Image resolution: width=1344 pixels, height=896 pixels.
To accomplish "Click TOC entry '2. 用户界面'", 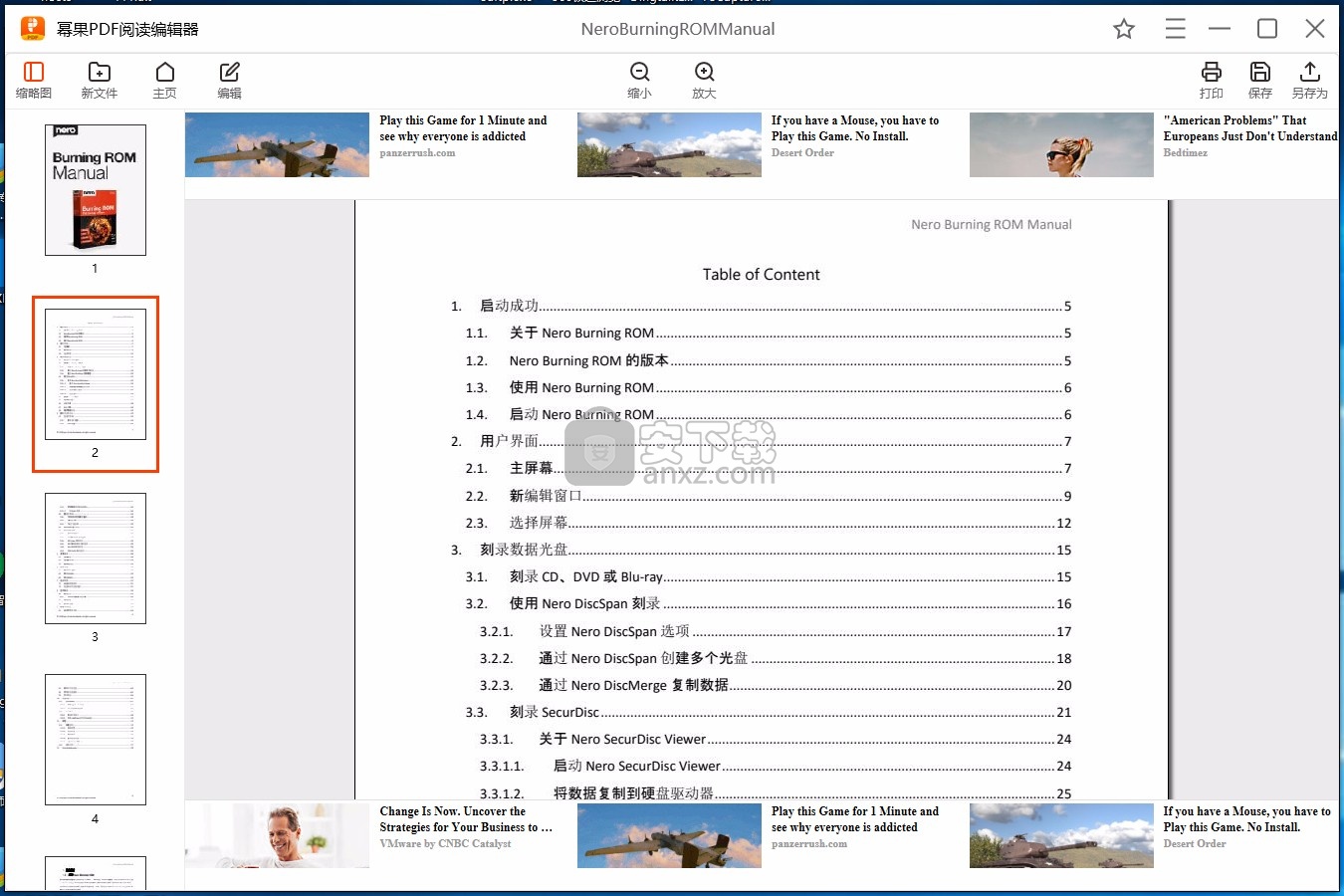I will point(761,441).
